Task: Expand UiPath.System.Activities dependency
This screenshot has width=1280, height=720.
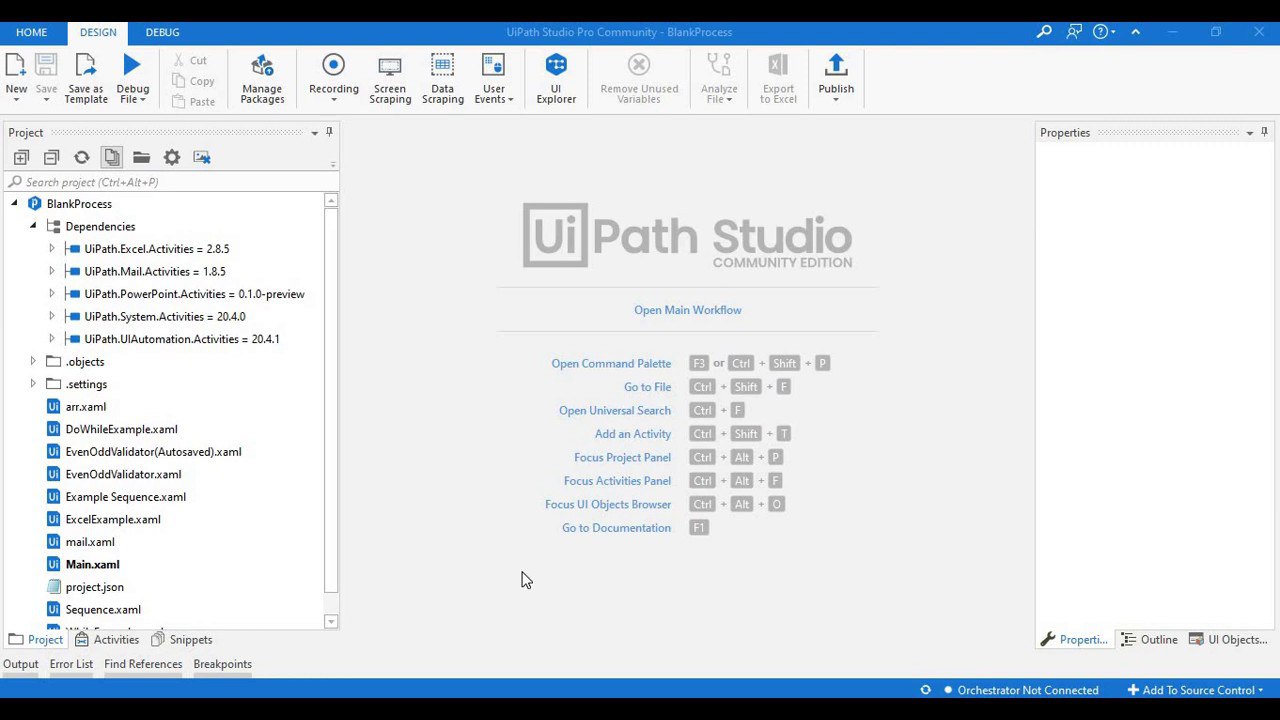Action: click(x=52, y=316)
